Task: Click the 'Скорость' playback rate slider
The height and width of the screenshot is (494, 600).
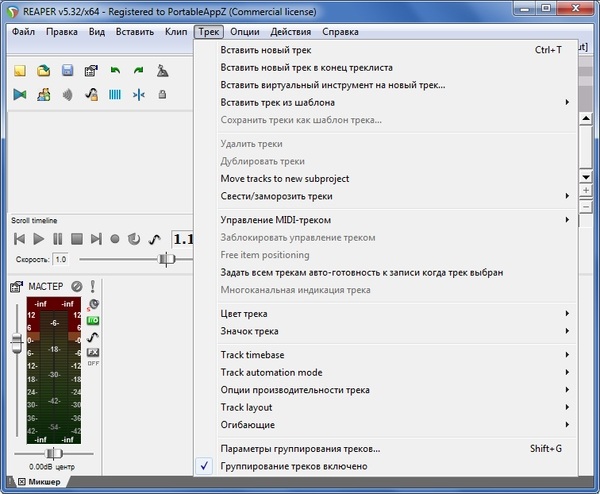Action: (x=167, y=259)
